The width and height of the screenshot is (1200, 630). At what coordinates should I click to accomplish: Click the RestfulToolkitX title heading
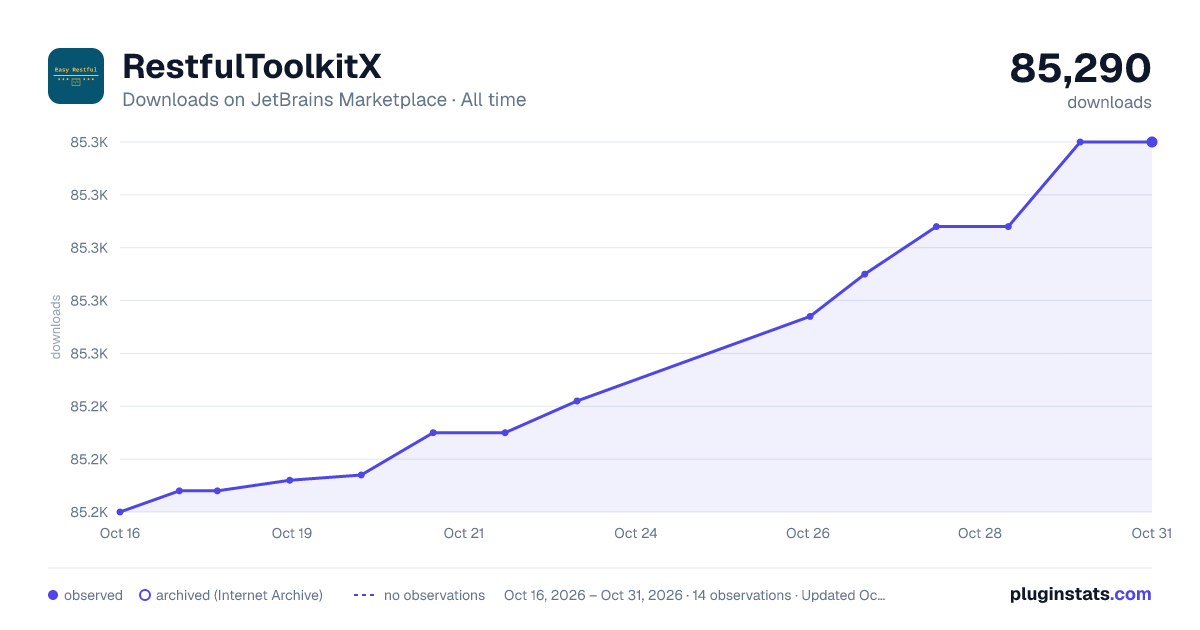[251, 67]
